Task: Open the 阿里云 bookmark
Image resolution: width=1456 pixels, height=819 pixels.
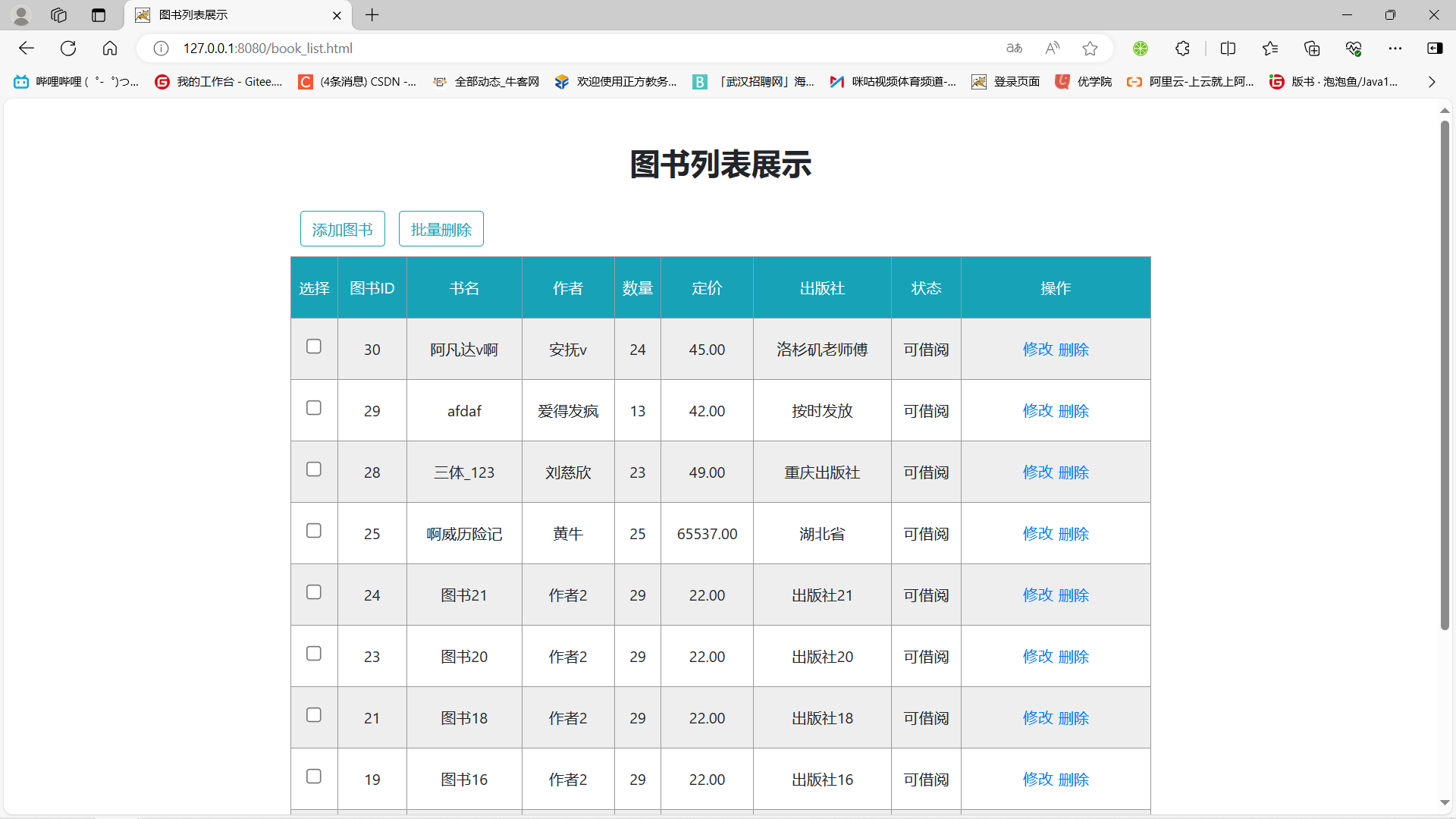Action: pos(1190,82)
